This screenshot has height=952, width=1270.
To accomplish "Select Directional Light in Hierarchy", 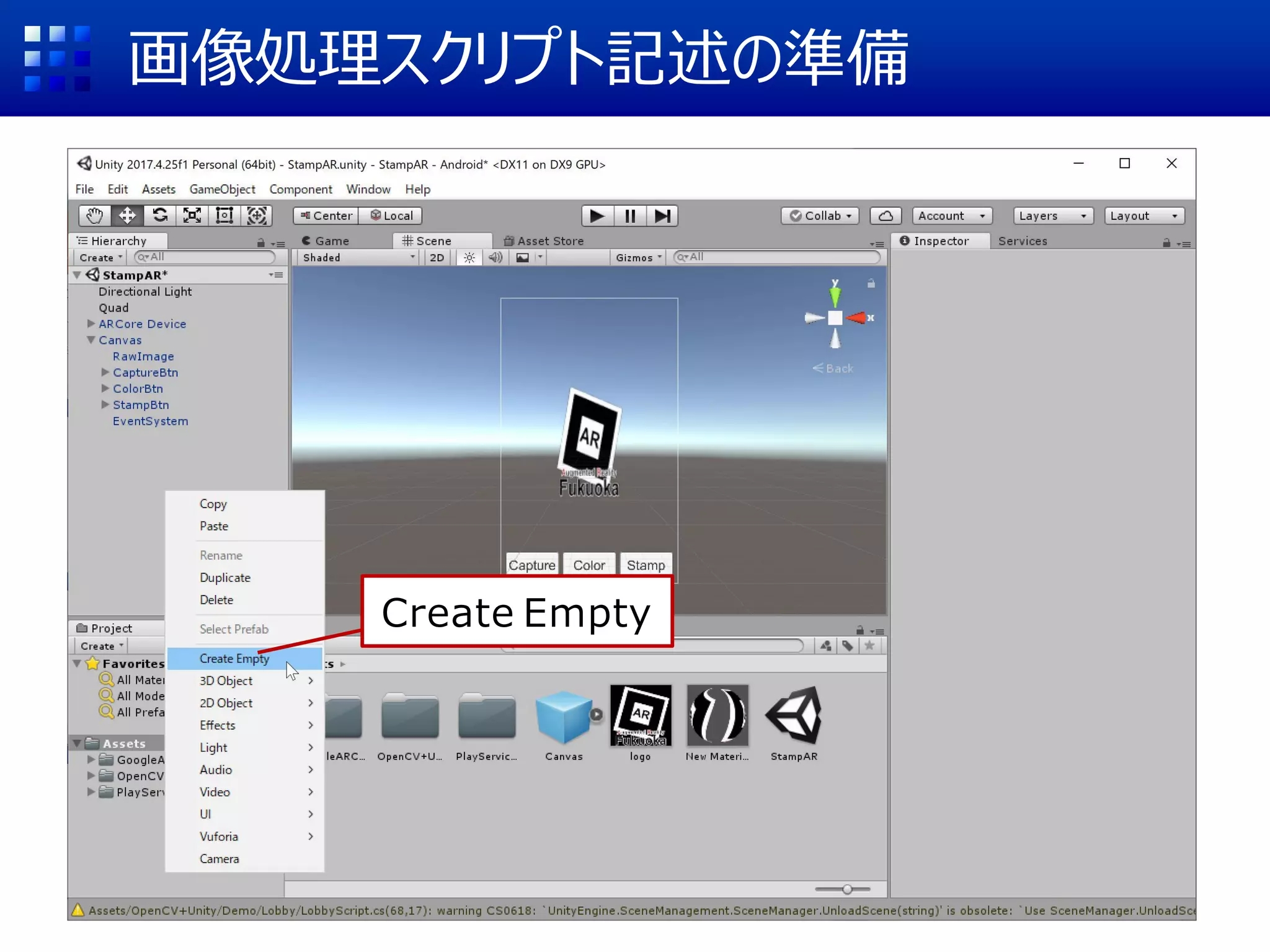I will pyautogui.click(x=145, y=291).
